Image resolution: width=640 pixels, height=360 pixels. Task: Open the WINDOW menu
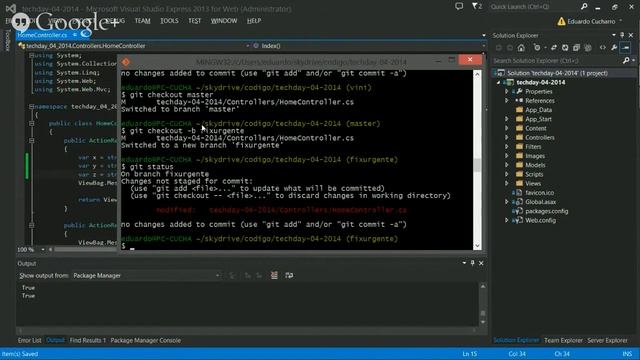pos(224,21)
